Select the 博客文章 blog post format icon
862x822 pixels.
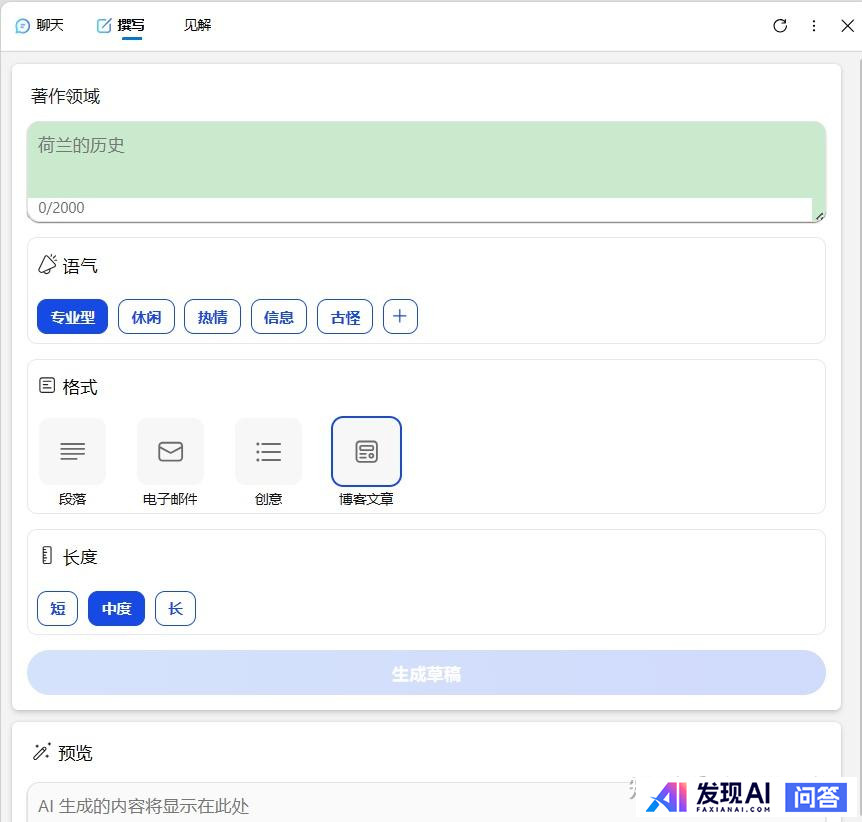(366, 452)
